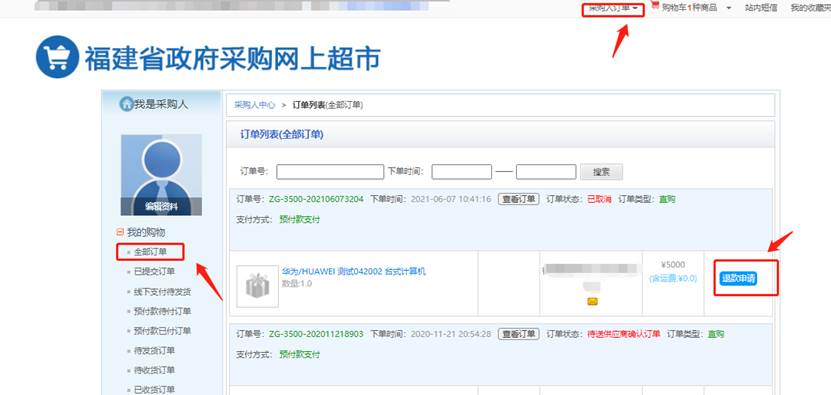Click order number ZG-3500-202011218903
The width and height of the screenshot is (831, 395).
pyautogui.click(x=316, y=334)
